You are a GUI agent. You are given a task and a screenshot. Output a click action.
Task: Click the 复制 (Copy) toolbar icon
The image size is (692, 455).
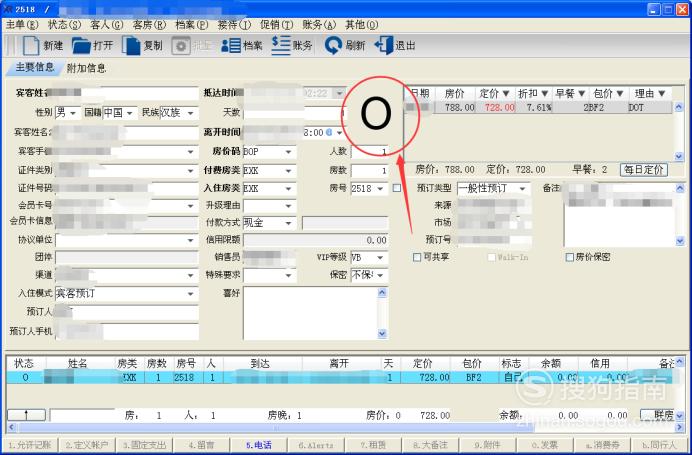pos(131,45)
